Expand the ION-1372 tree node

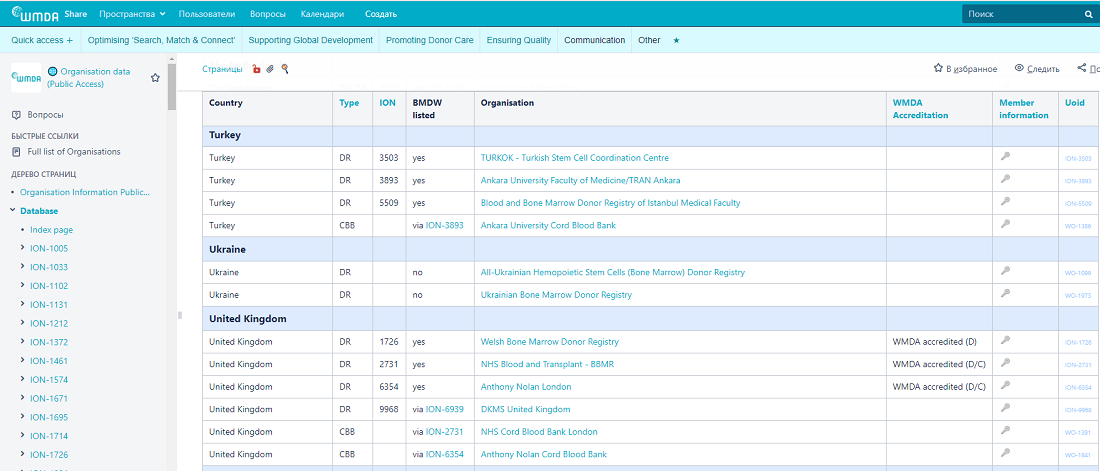pos(23,342)
